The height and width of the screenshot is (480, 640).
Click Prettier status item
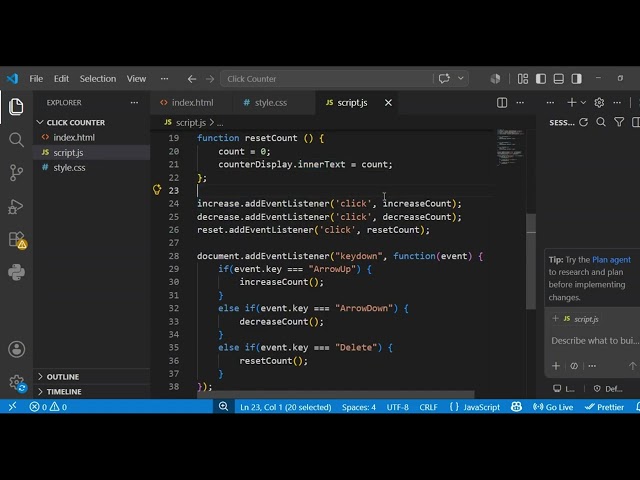pos(604,407)
